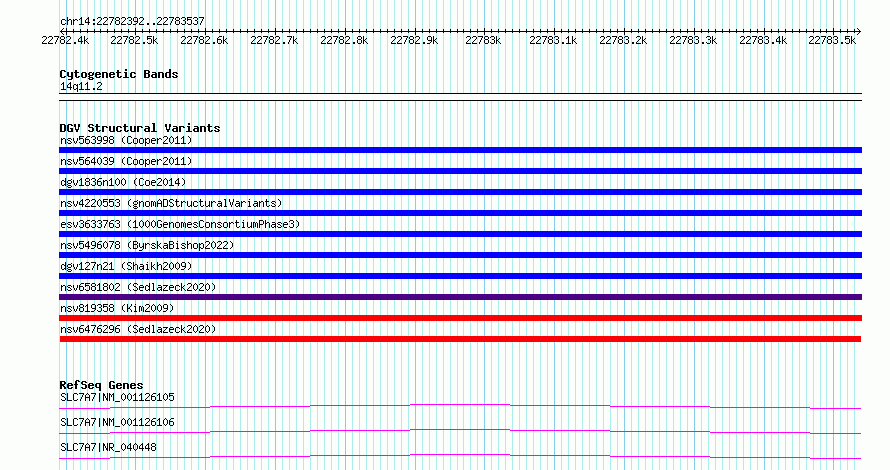Select the blue bar under nsv563998

(x=460, y=150)
